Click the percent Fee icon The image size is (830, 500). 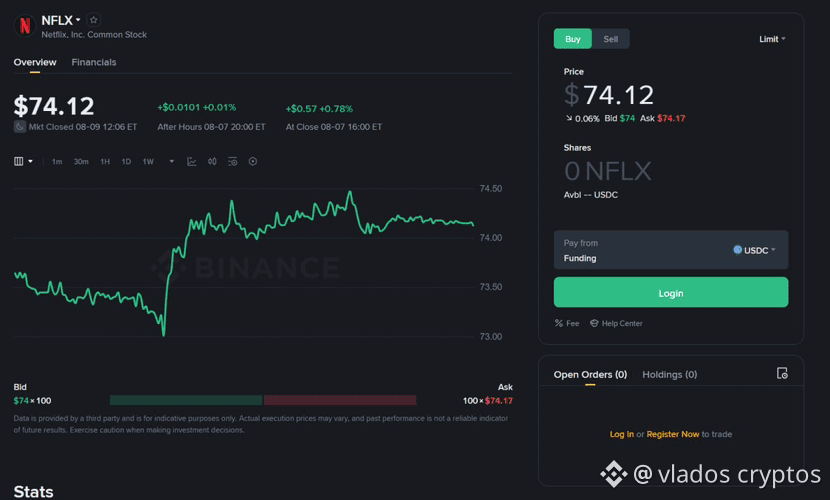click(x=558, y=323)
